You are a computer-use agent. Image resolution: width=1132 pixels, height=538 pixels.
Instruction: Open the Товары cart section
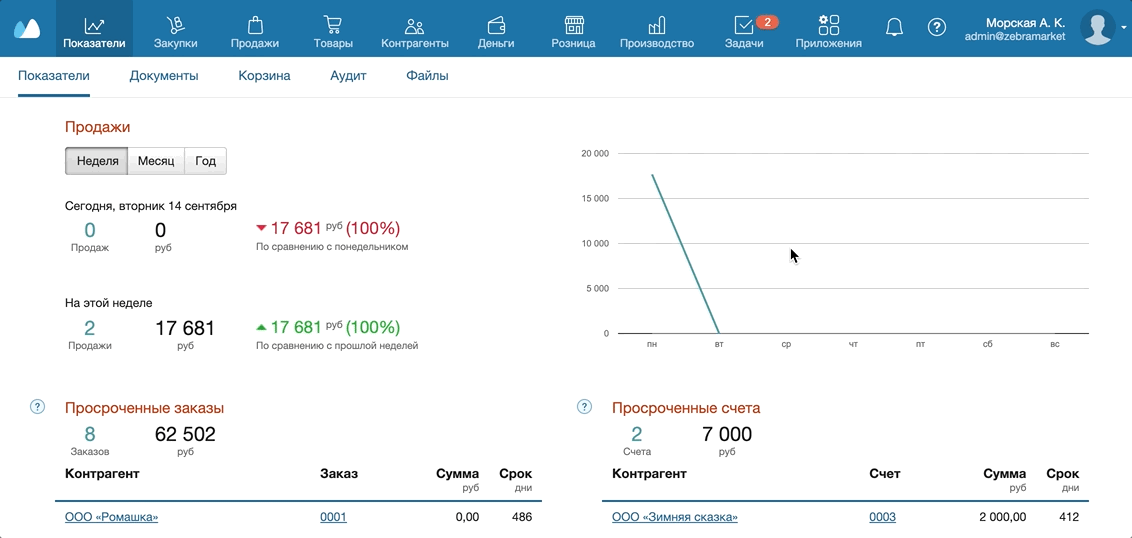tap(333, 30)
